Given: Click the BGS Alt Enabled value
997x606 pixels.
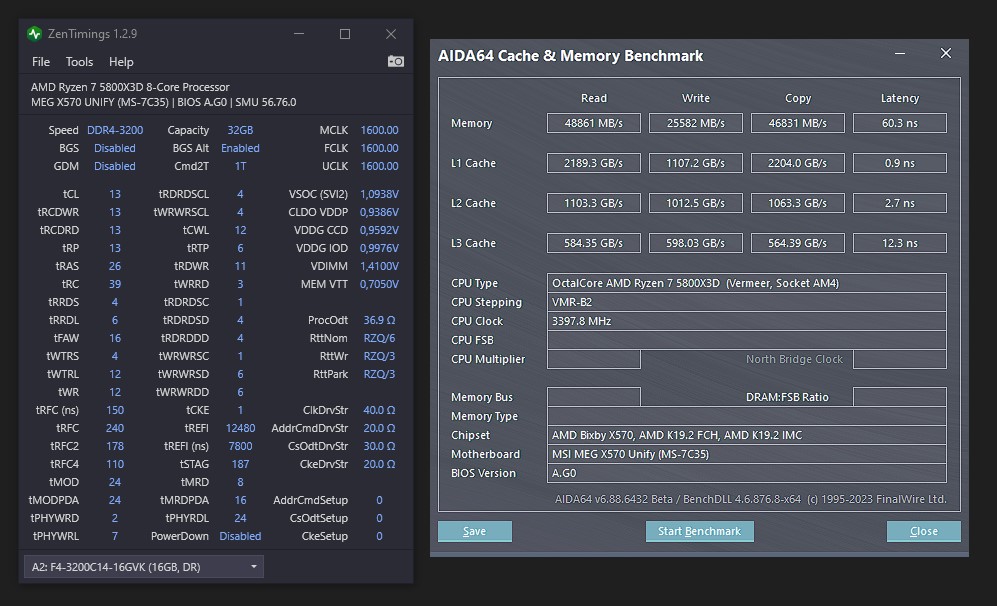Looking at the screenshot, I should pos(240,148).
